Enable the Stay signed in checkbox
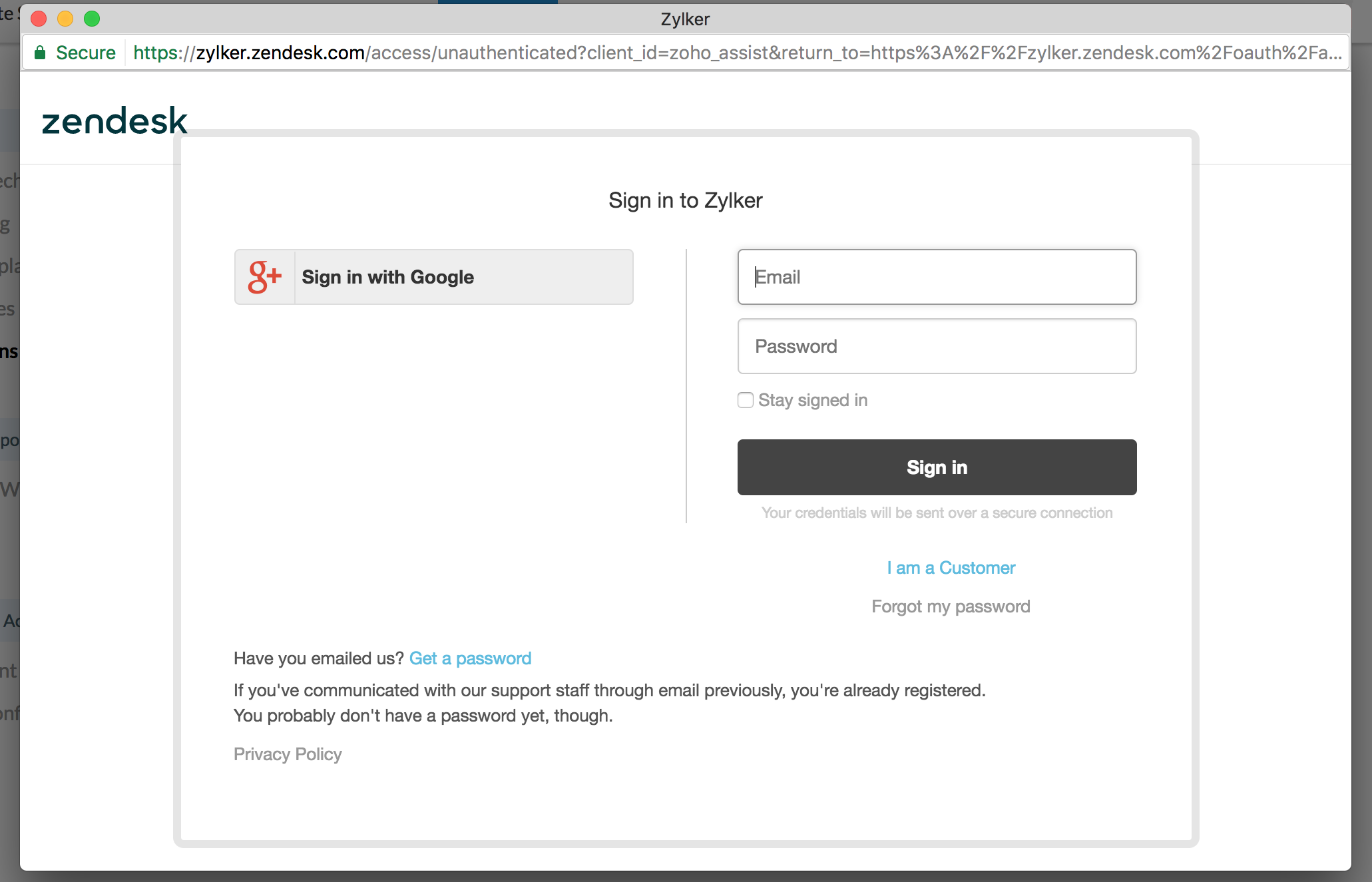The image size is (1372, 882). pos(746,400)
